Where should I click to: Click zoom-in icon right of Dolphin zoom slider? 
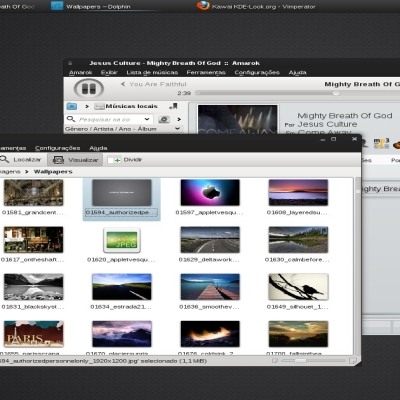point(352,361)
